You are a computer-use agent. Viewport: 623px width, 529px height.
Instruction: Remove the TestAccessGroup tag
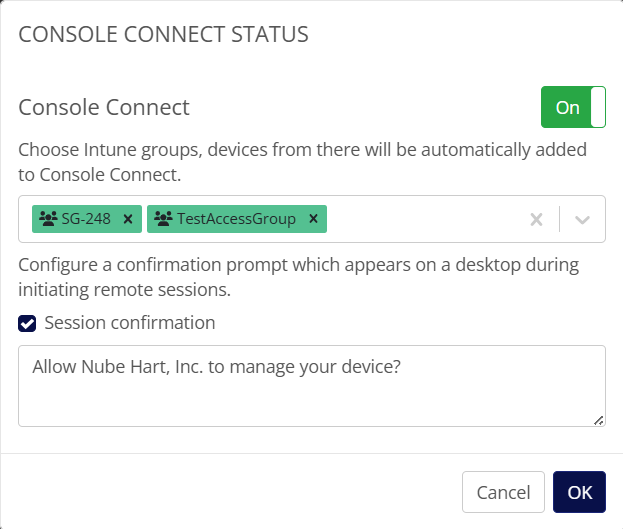313,219
